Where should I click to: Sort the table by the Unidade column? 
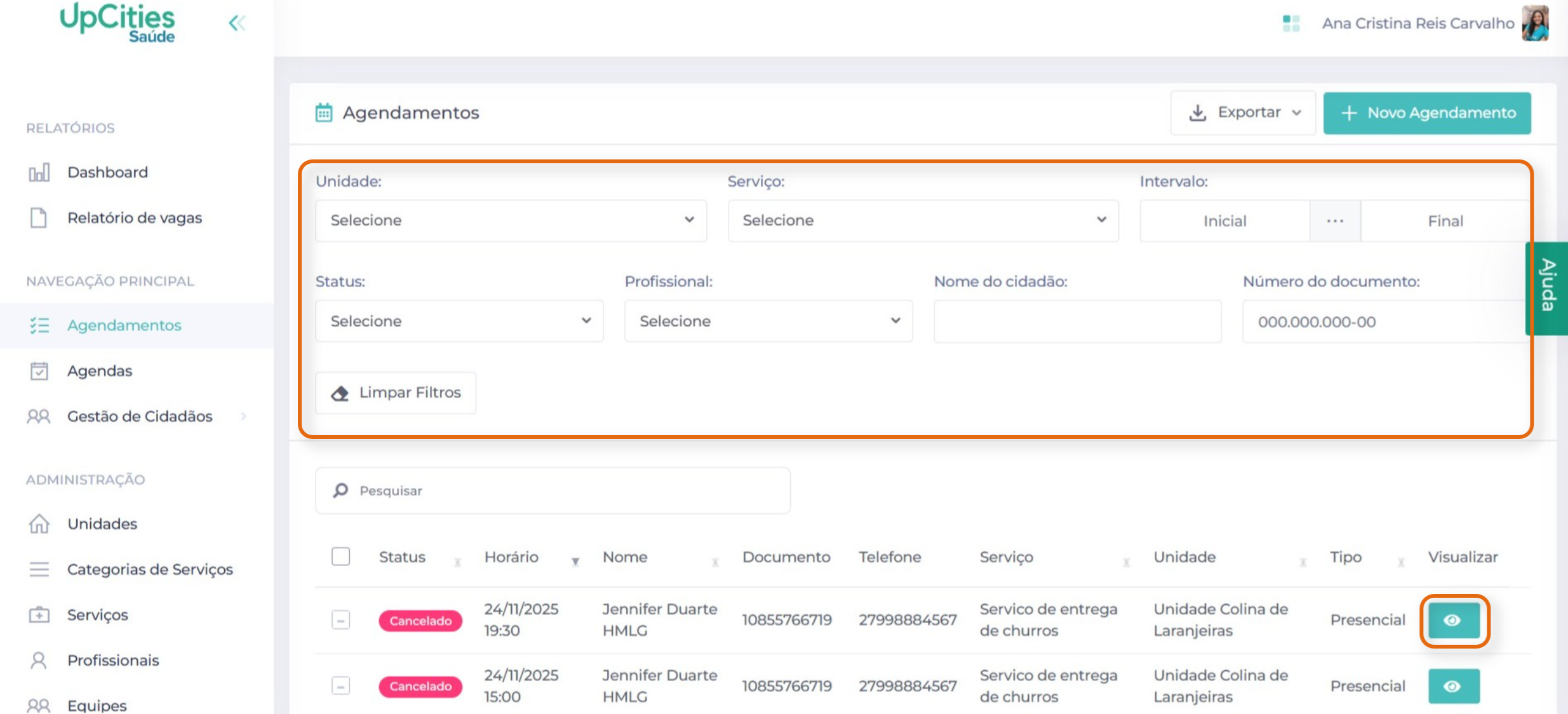[x=1303, y=562]
